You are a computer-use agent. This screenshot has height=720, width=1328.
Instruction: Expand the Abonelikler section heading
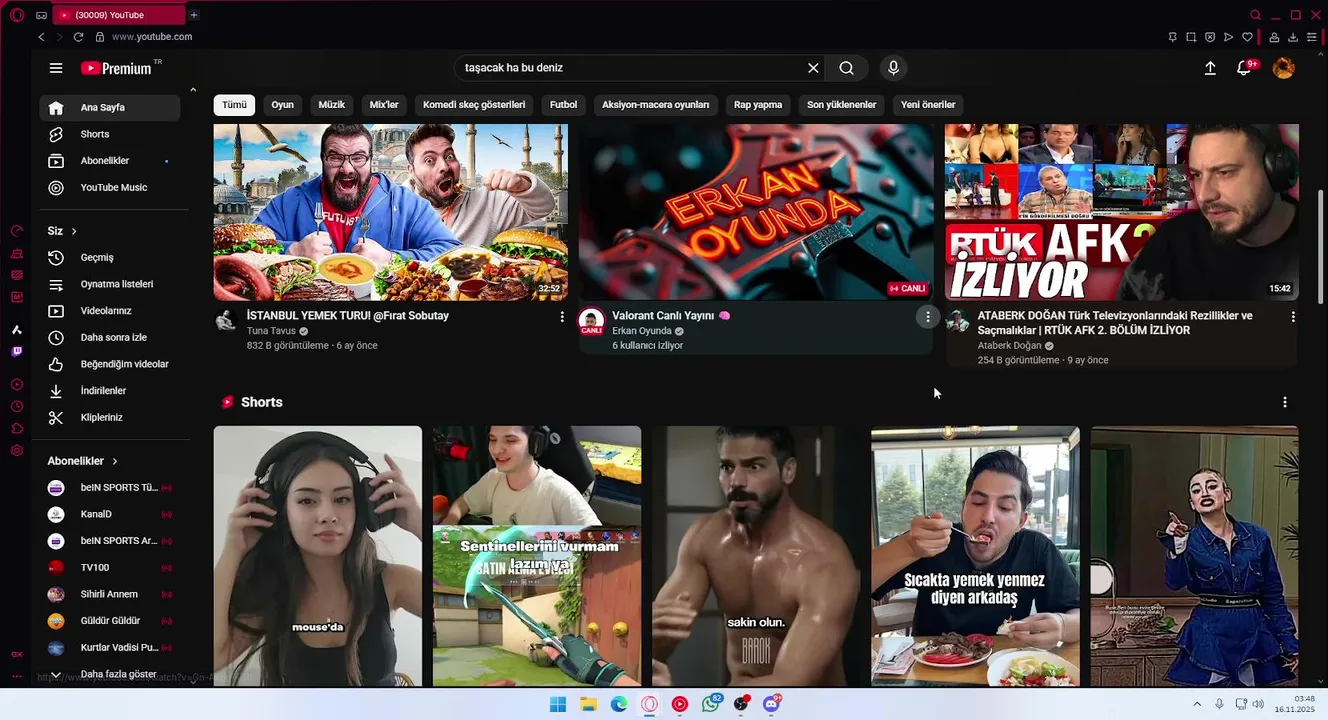[x=83, y=461]
